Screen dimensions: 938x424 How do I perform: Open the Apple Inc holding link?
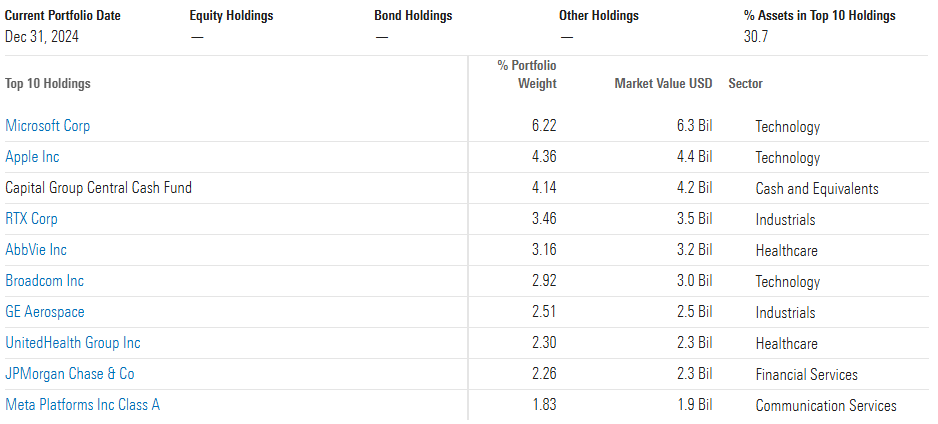click(x=32, y=157)
